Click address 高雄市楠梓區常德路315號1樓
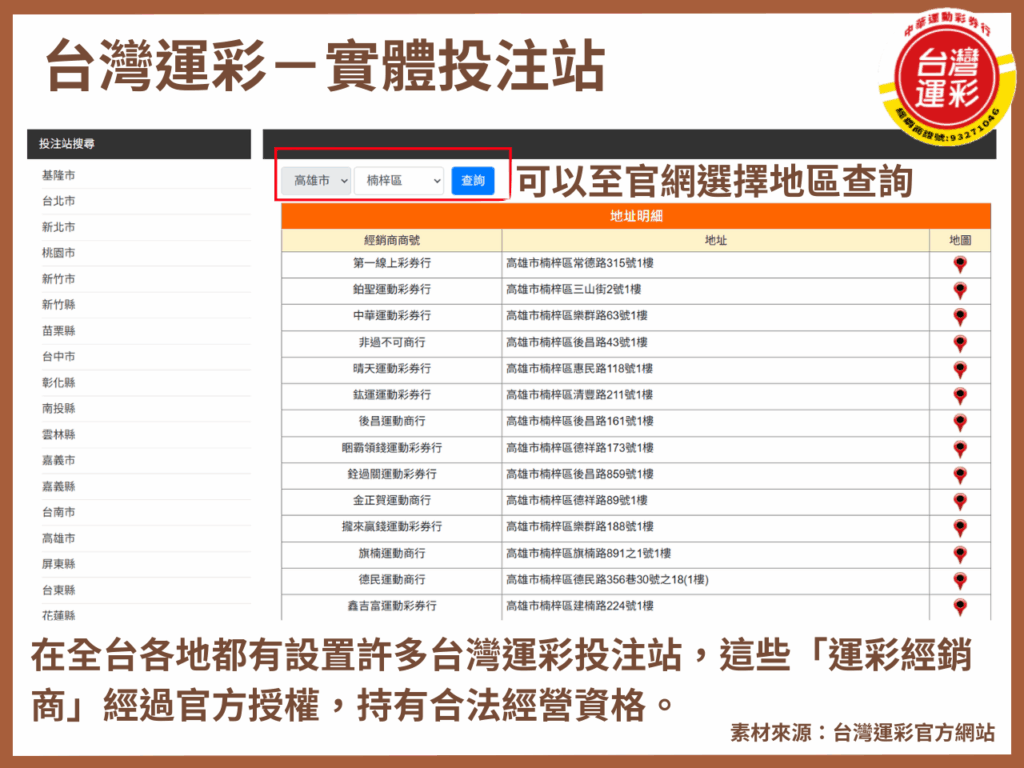 coord(580,263)
